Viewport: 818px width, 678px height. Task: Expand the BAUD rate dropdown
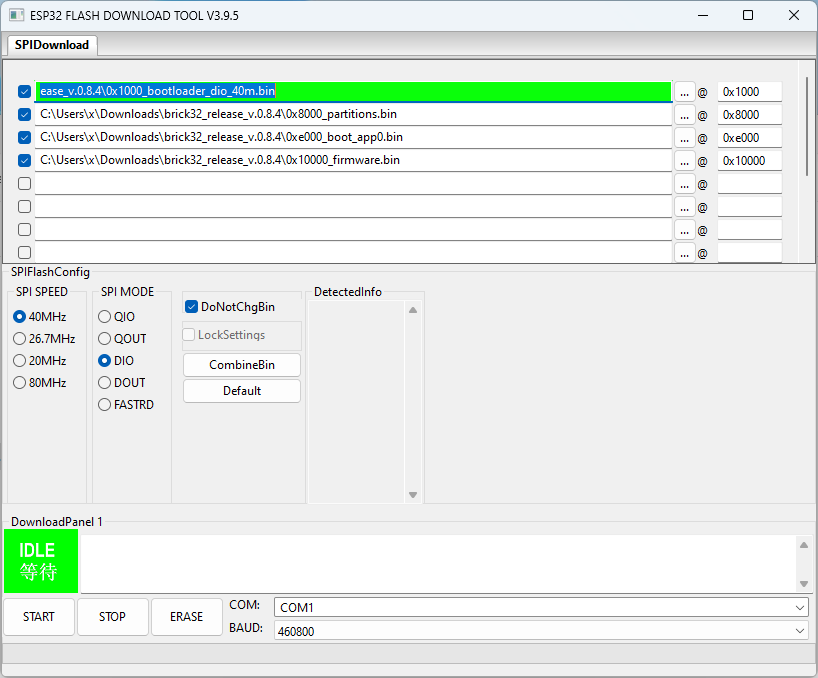coord(540,631)
